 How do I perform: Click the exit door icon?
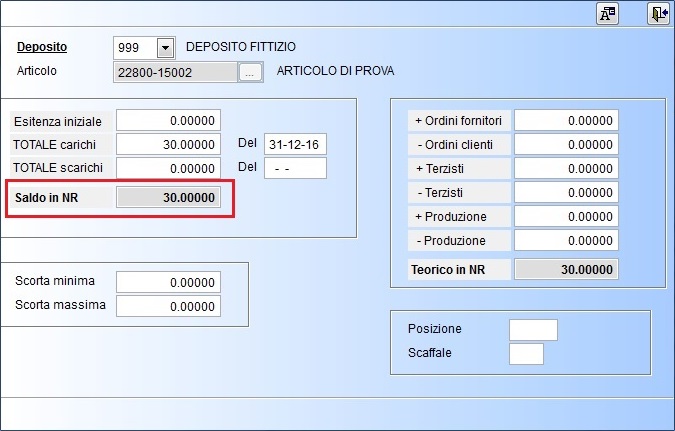point(658,13)
